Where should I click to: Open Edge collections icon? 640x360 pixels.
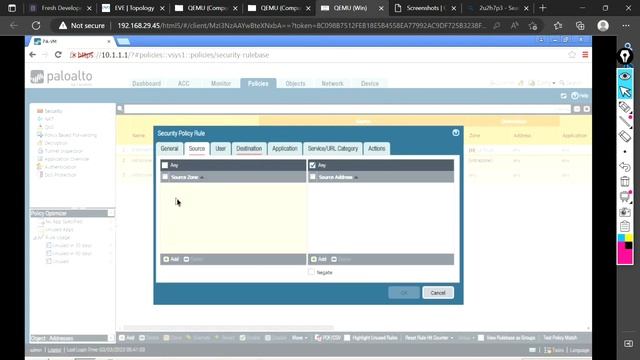[x=580, y=26]
